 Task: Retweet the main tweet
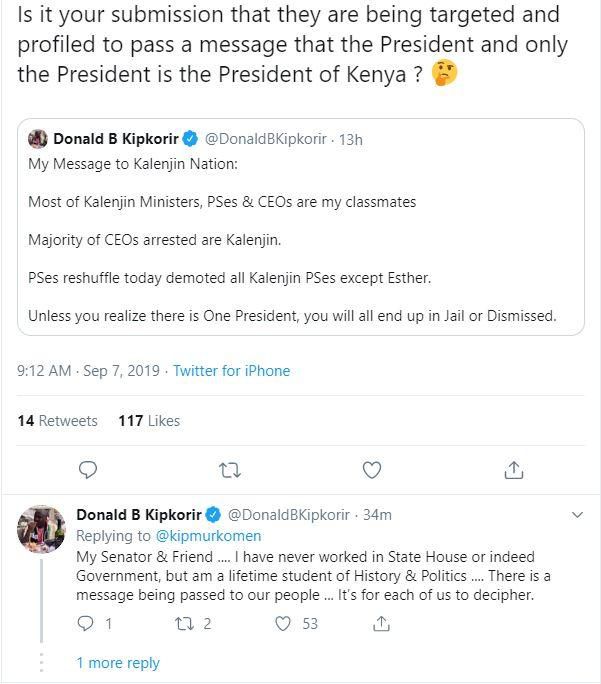[x=229, y=469]
